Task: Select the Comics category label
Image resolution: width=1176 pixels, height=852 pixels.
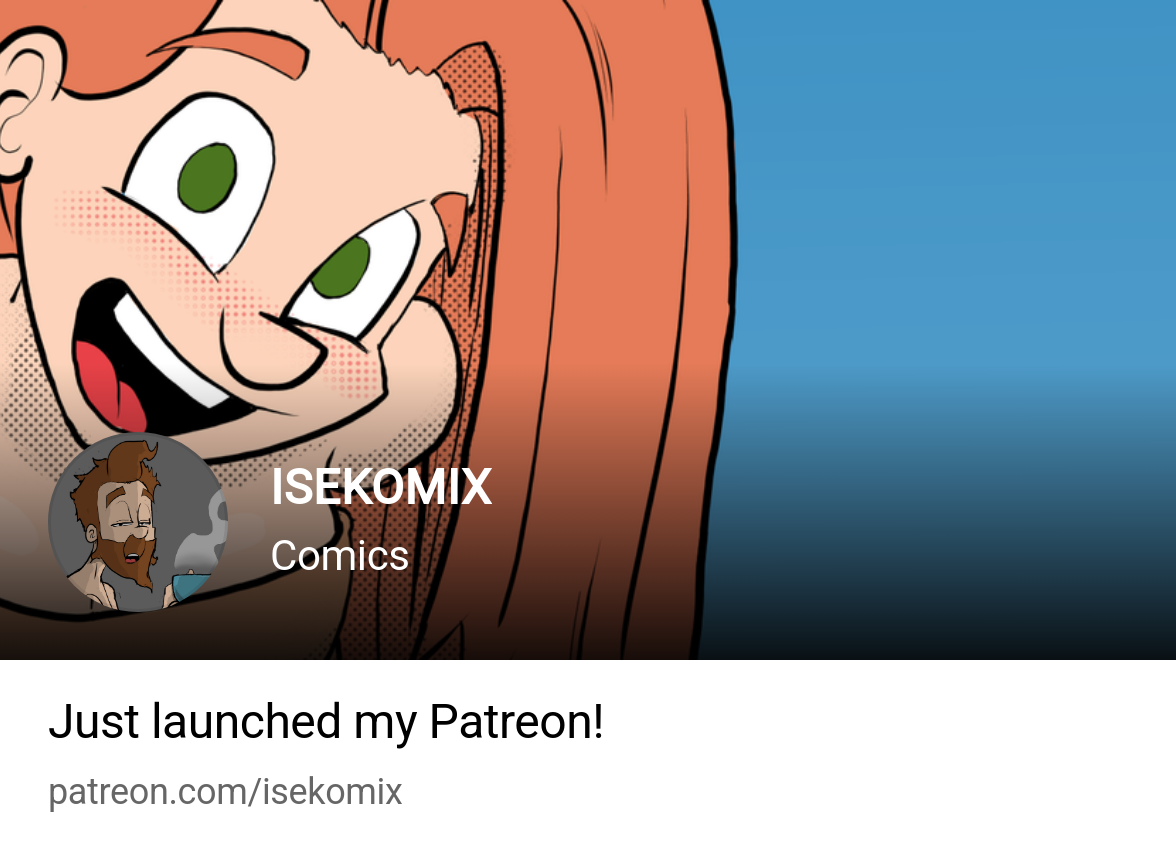Action: pos(340,556)
